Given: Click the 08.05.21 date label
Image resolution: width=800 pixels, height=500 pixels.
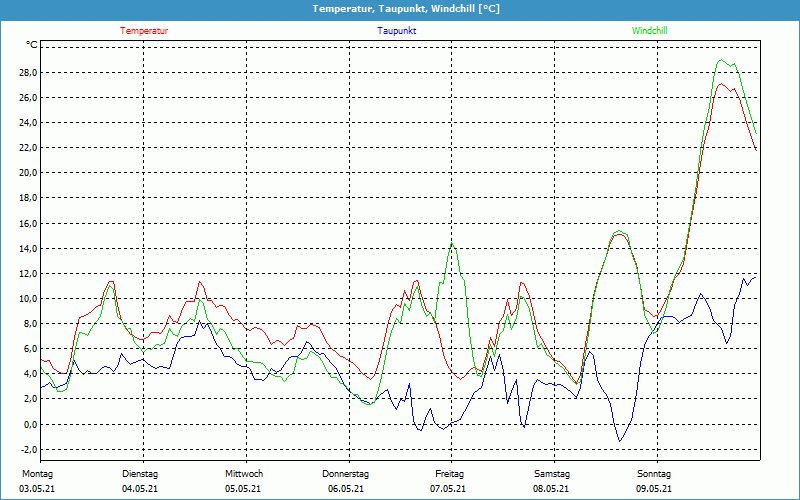Looking at the screenshot, I should coord(551,489).
